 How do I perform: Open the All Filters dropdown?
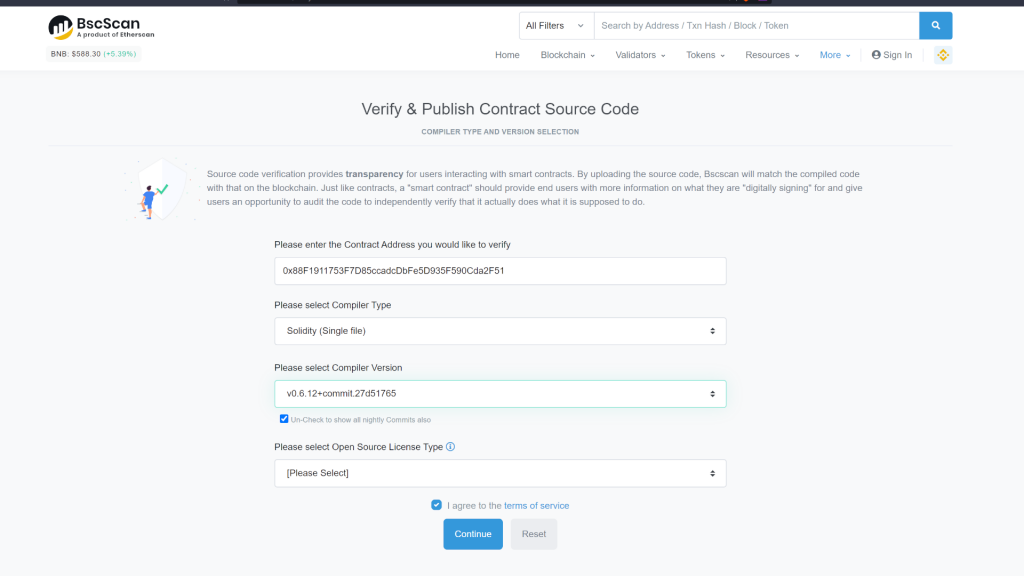tap(556, 25)
